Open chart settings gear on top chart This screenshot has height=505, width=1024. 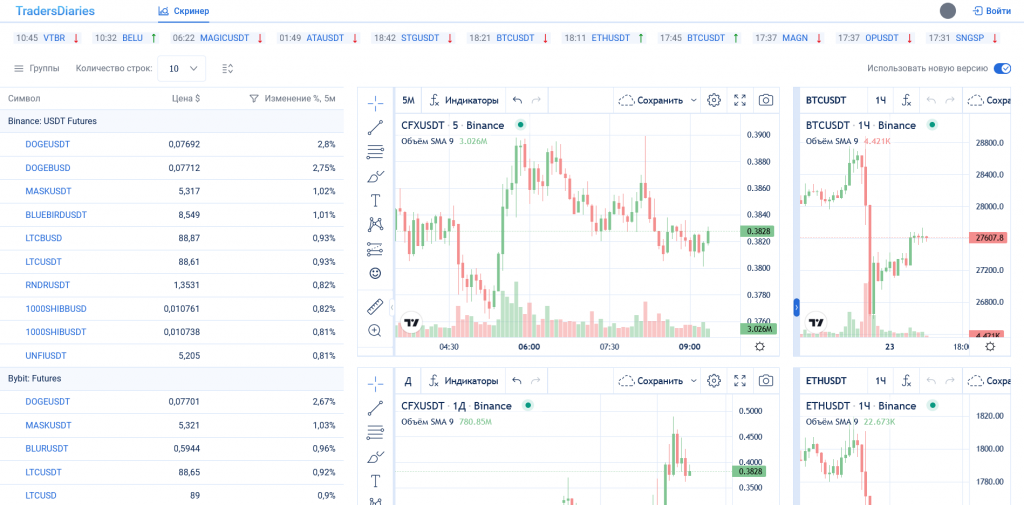coord(714,101)
